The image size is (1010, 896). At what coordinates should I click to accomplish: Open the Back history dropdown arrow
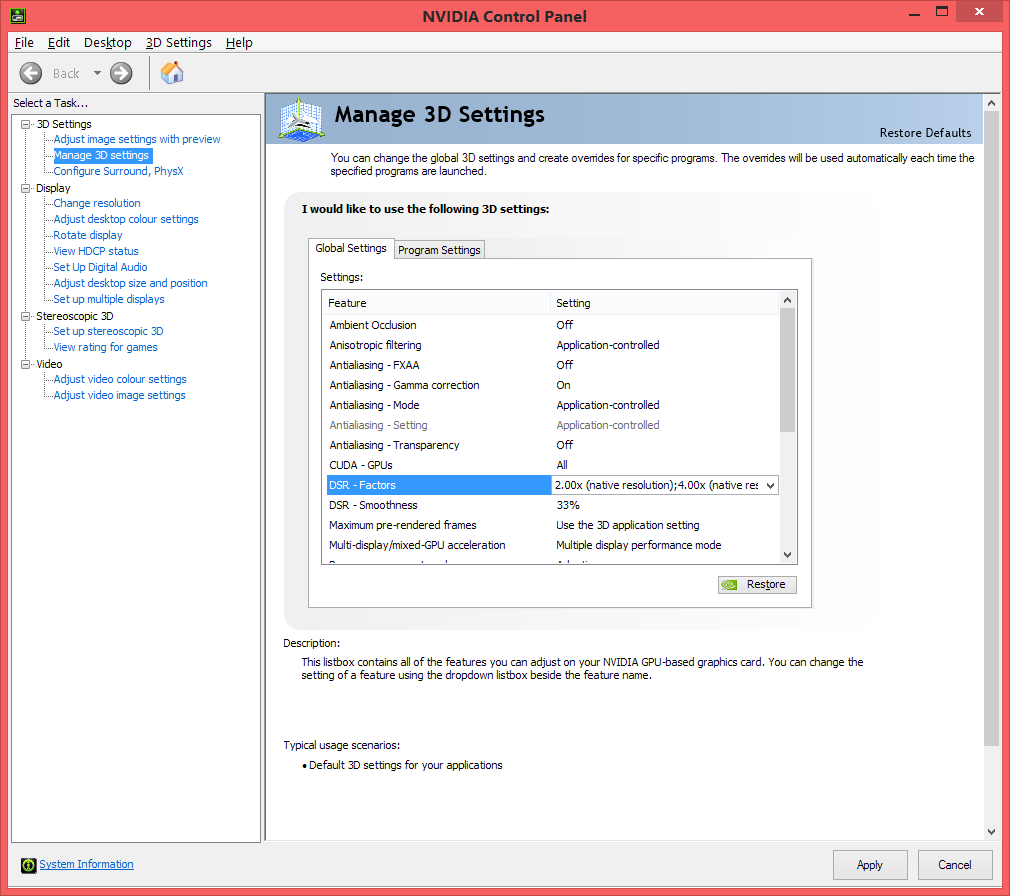(x=97, y=73)
